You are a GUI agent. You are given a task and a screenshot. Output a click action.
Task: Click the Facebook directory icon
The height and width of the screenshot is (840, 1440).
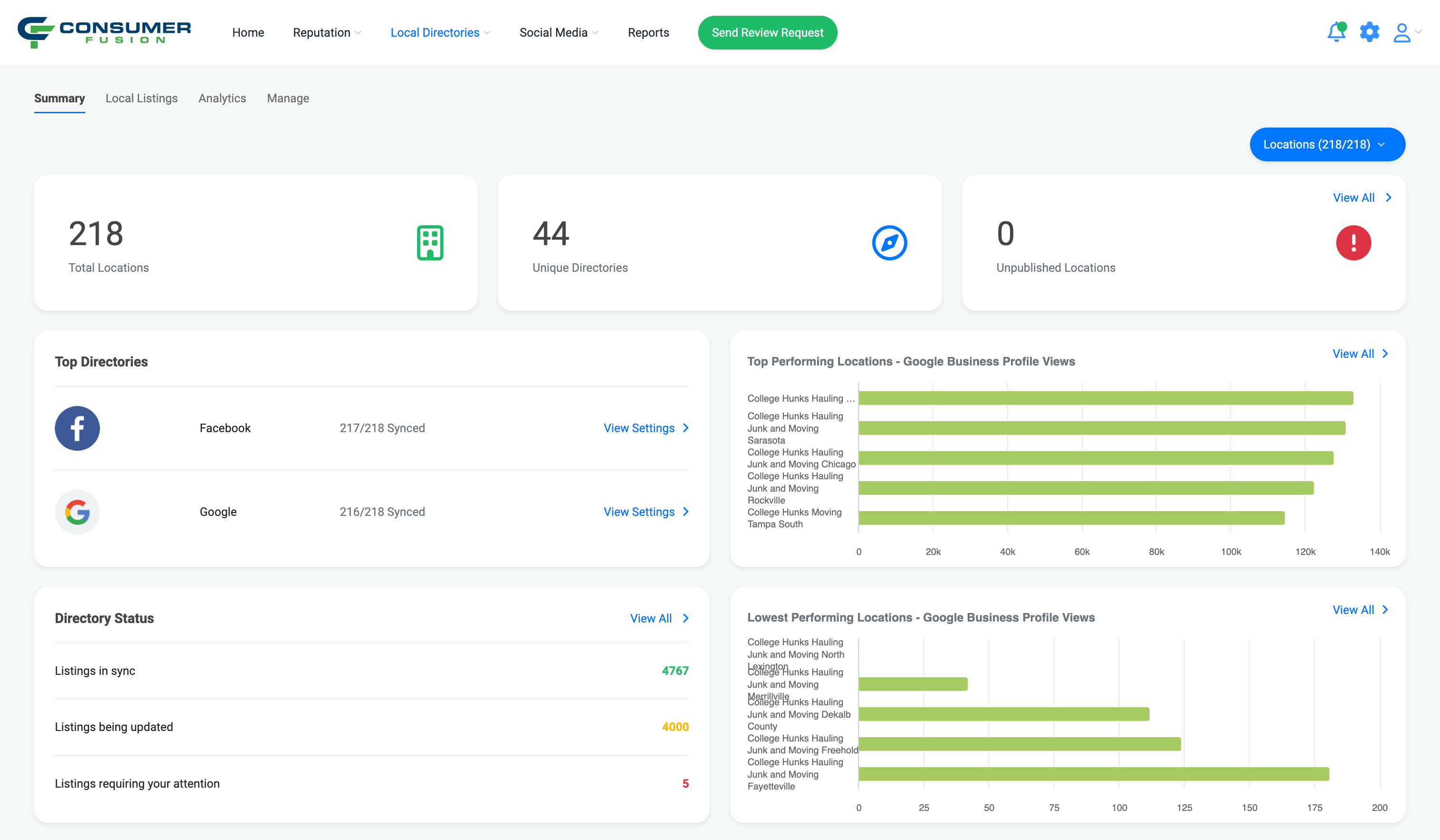77,428
